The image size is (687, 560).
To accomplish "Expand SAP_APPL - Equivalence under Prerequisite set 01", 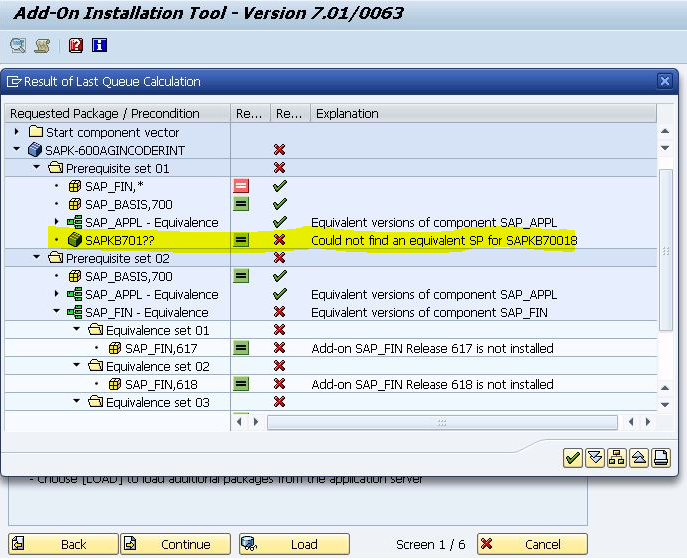I will (57, 222).
